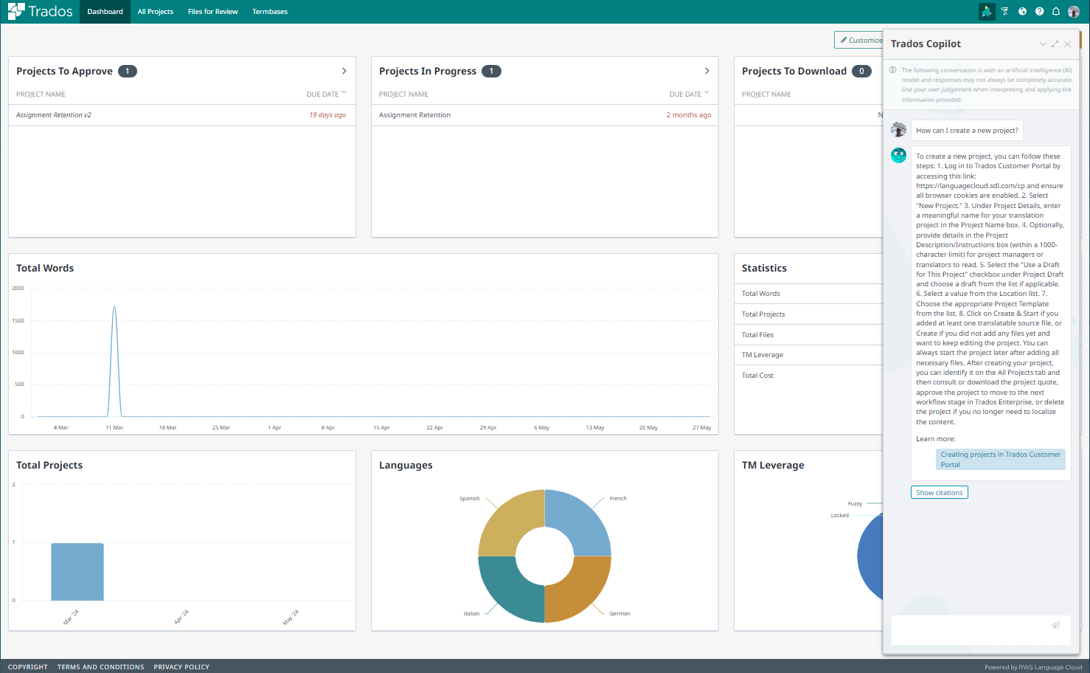Go to the Termbases tab
The width and height of the screenshot is (1090, 673).
click(270, 12)
